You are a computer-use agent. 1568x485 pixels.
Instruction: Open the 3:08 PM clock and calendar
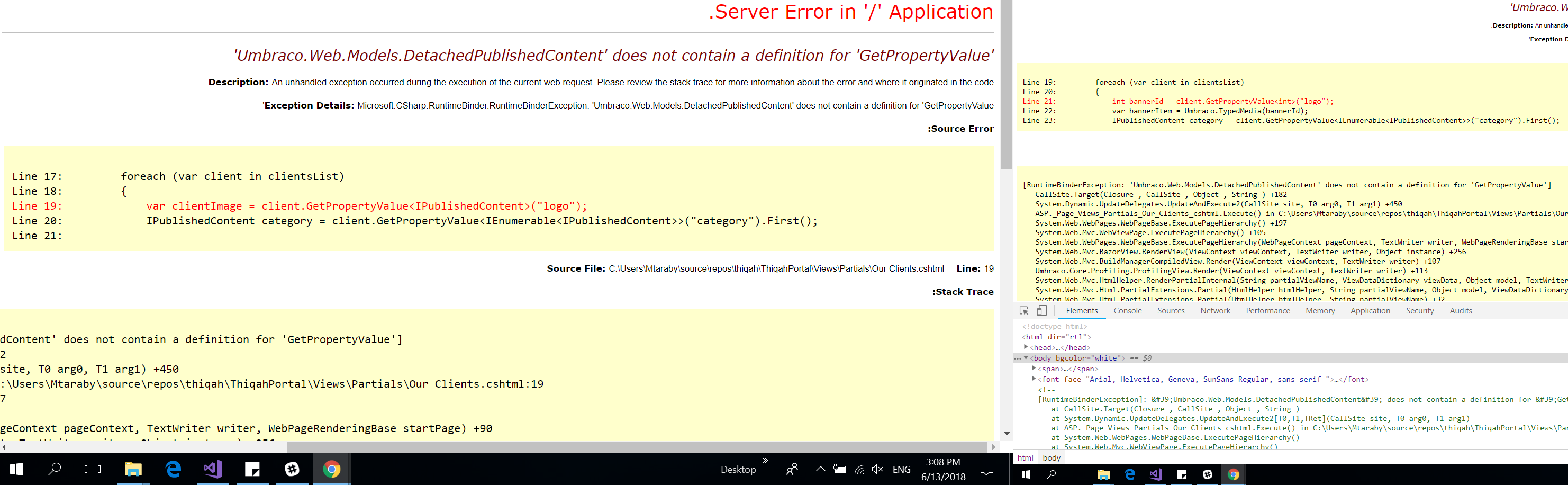tap(943, 469)
